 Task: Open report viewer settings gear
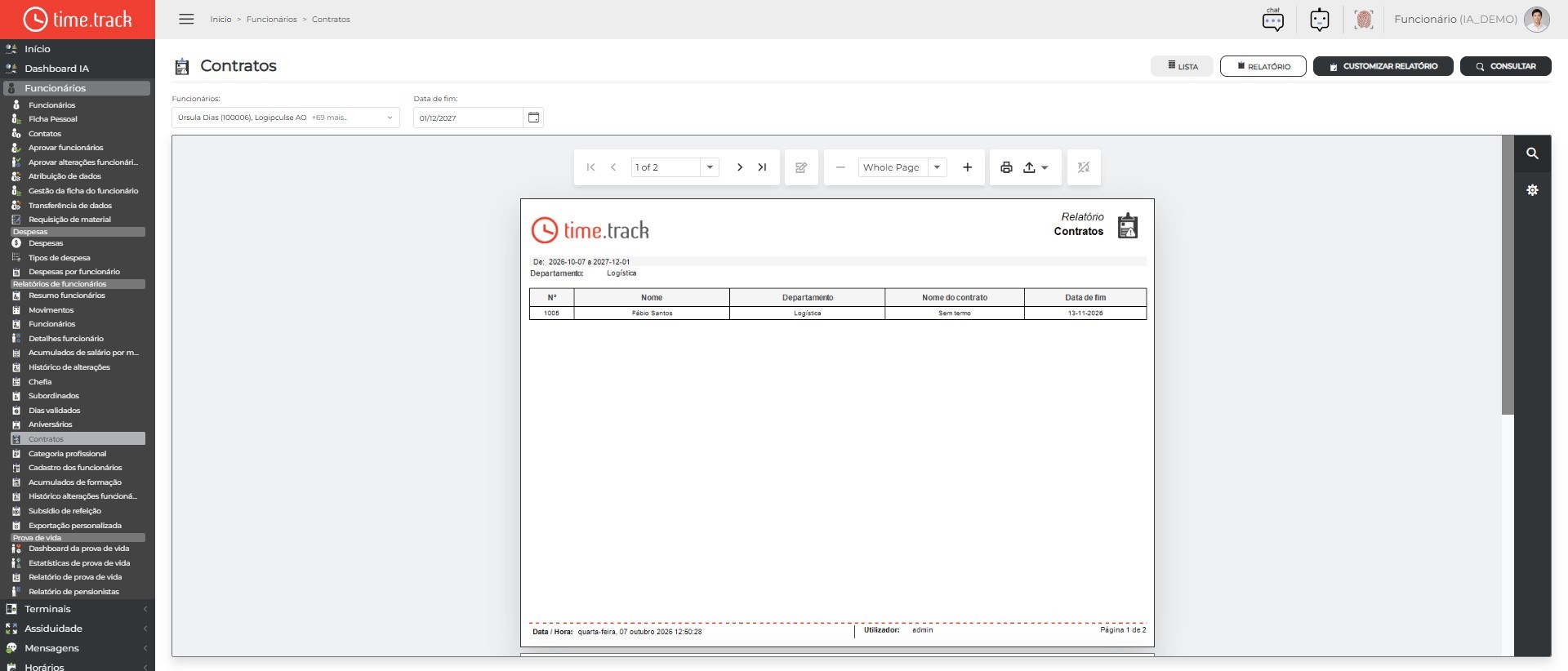tap(1533, 190)
